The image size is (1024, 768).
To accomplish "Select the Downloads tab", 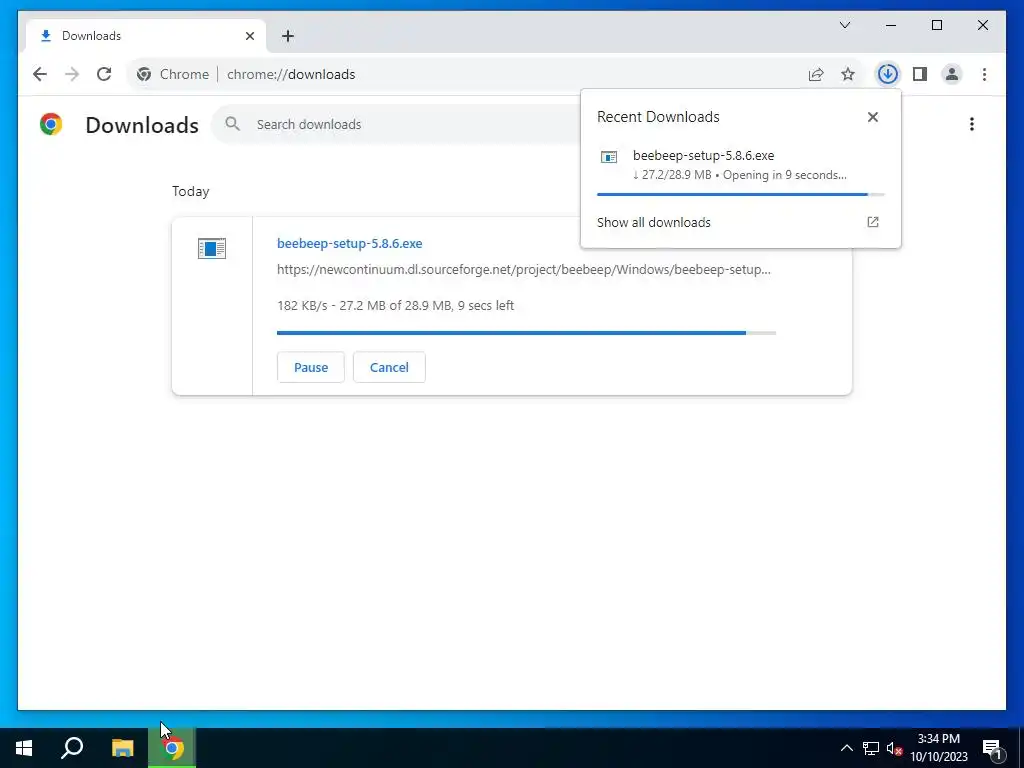I will click(146, 36).
